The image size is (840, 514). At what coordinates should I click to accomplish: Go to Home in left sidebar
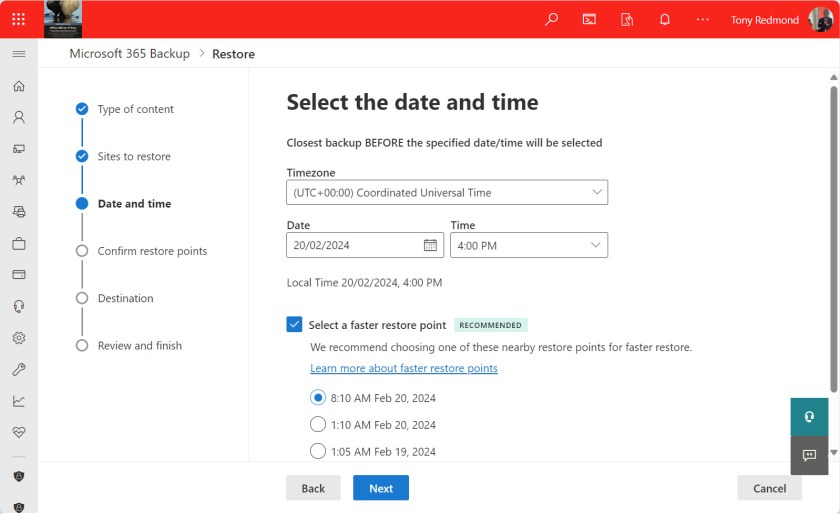point(19,86)
